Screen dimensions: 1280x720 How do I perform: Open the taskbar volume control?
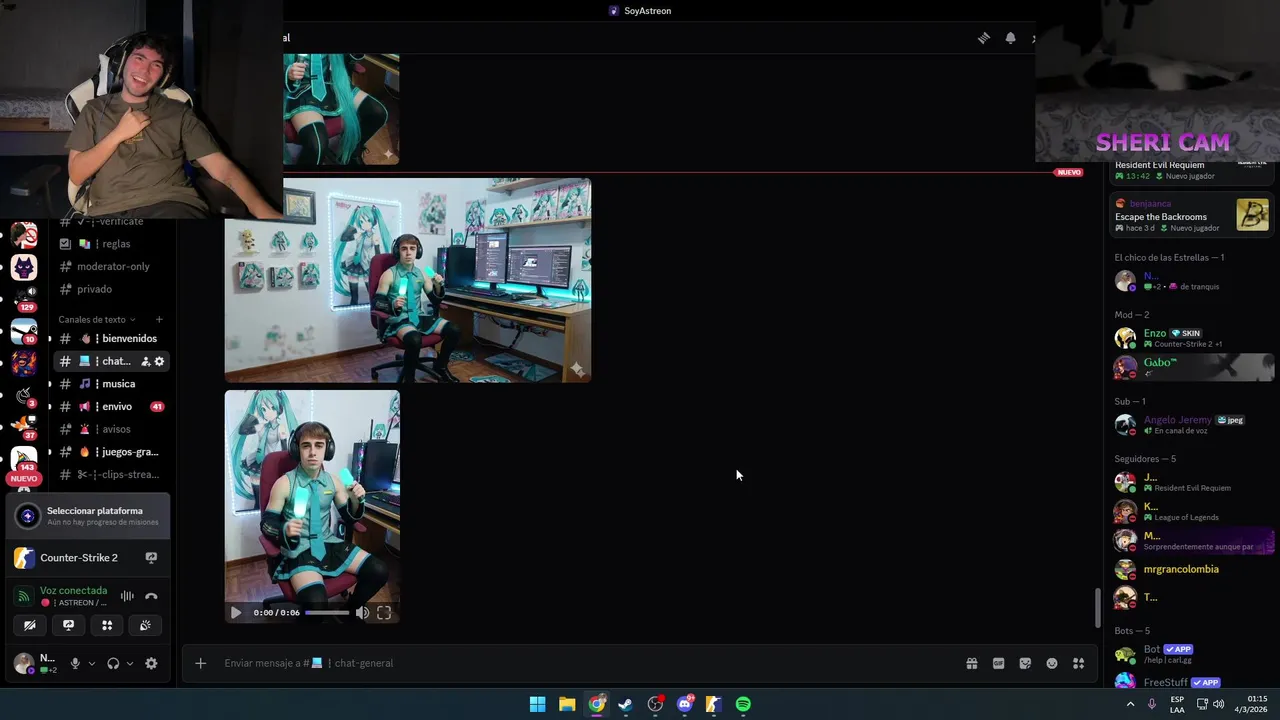(1218, 704)
